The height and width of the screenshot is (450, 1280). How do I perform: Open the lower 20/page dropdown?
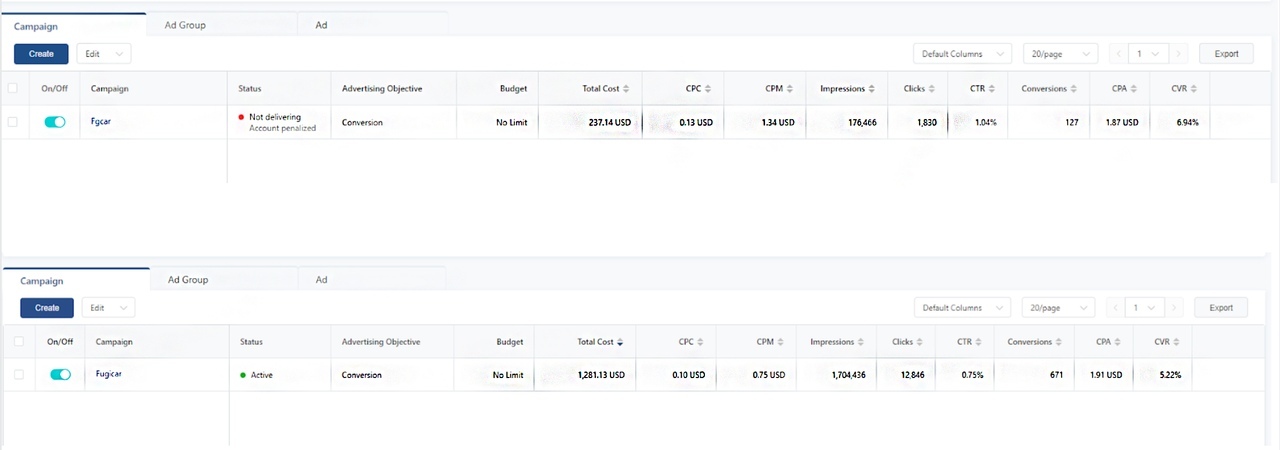[1058, 308]
